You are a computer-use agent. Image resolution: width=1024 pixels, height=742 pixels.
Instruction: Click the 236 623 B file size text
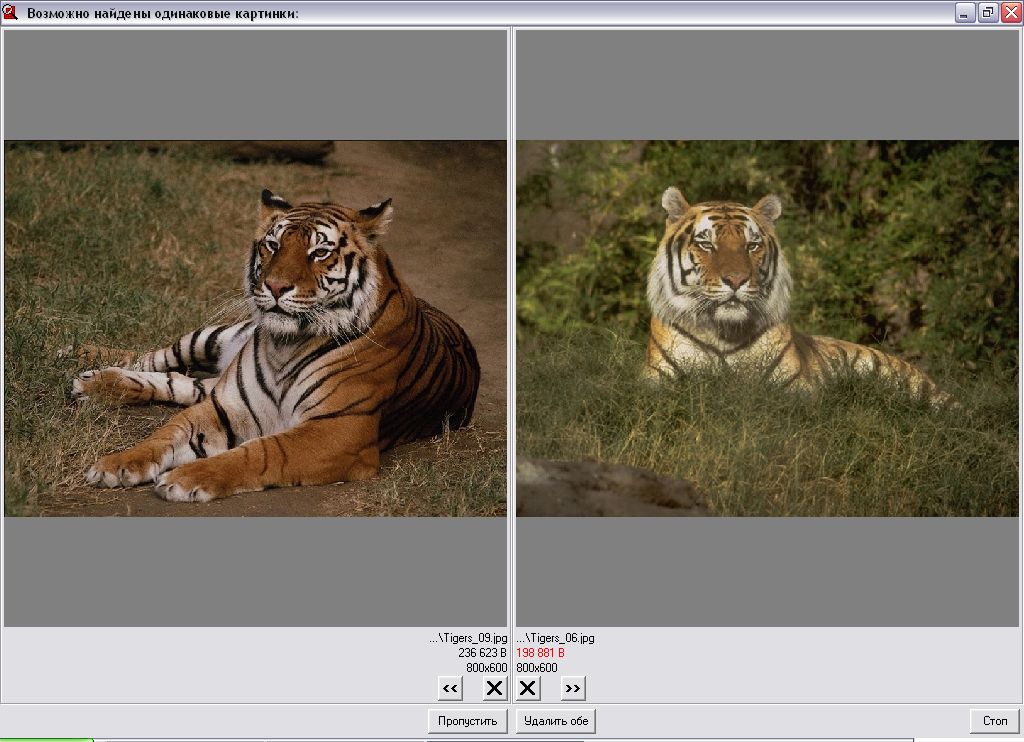tap(483, 653)
